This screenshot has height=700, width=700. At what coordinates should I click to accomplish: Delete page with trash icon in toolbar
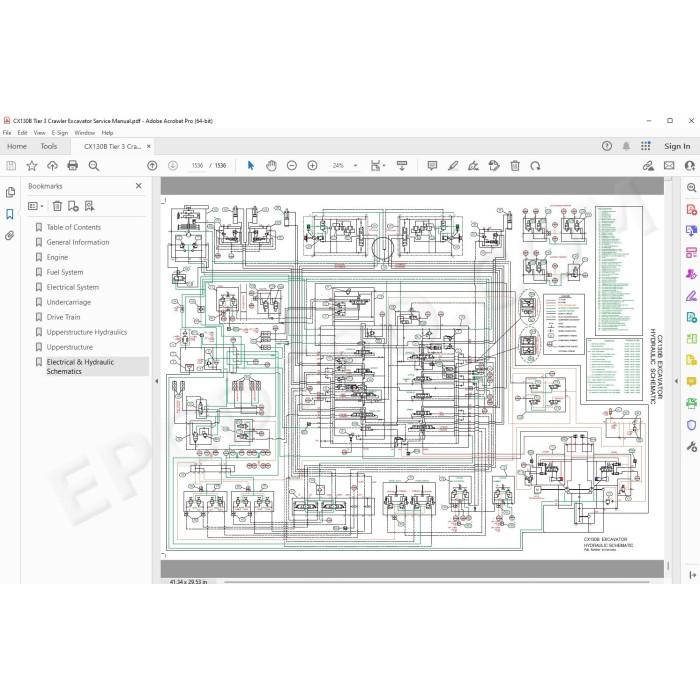point(515,166)
